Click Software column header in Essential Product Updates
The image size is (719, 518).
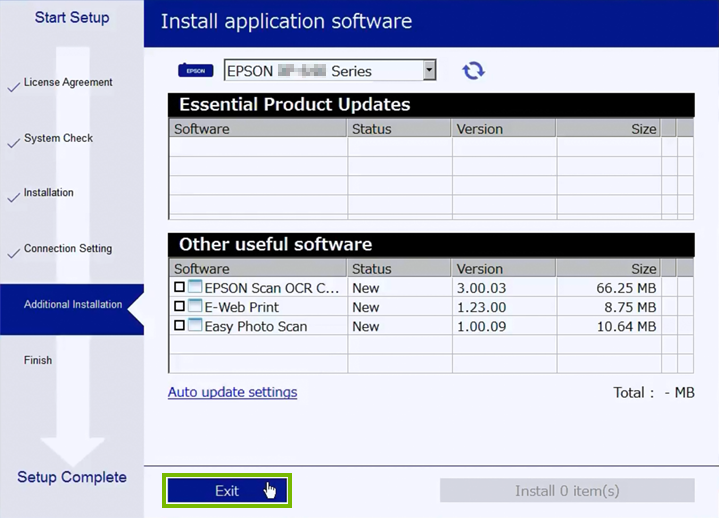pos(258,129)
